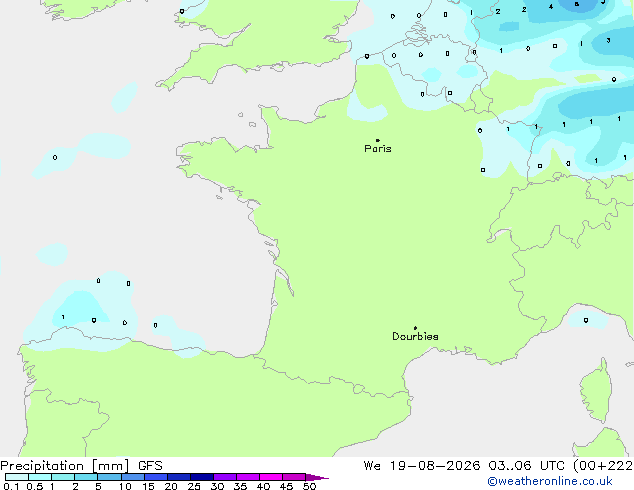Pick the 0.5–1 mm legend swatch
634x490 pixels.
tap(40, 477)
